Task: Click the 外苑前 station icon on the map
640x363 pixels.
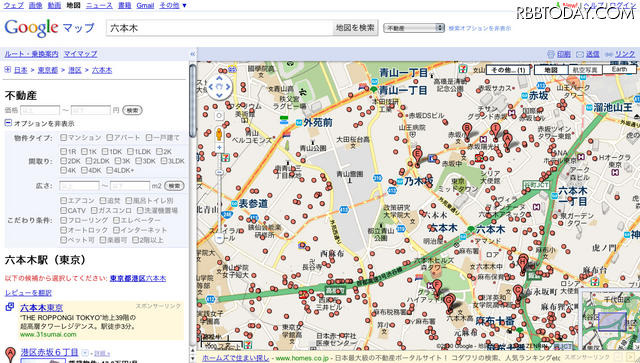Action: (x=299, y=122)
